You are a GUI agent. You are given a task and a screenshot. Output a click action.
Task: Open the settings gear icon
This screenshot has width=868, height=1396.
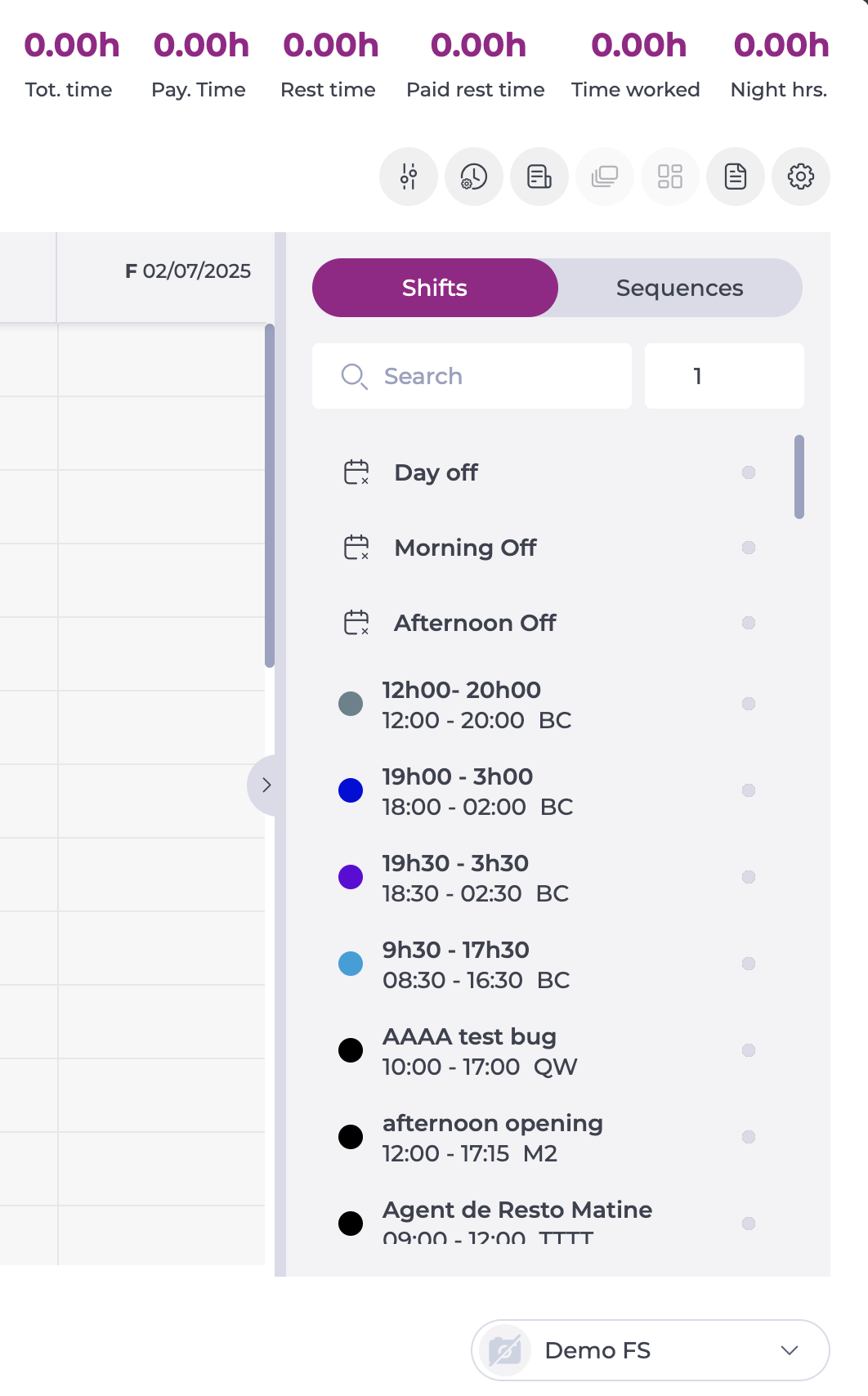(801, 176)
